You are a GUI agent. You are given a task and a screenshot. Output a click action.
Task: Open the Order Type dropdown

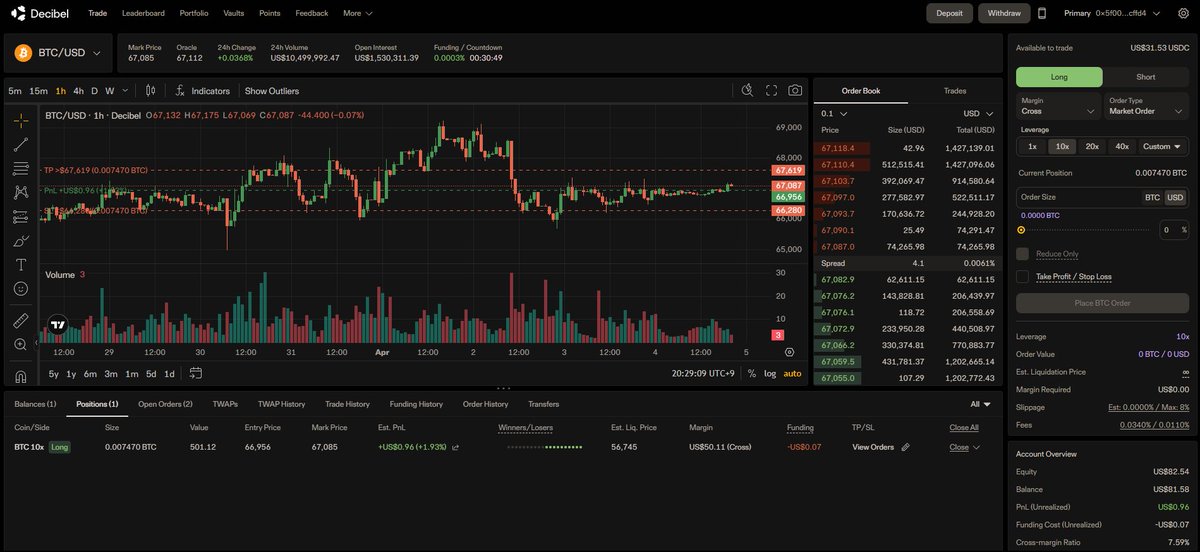[1146, 106]
